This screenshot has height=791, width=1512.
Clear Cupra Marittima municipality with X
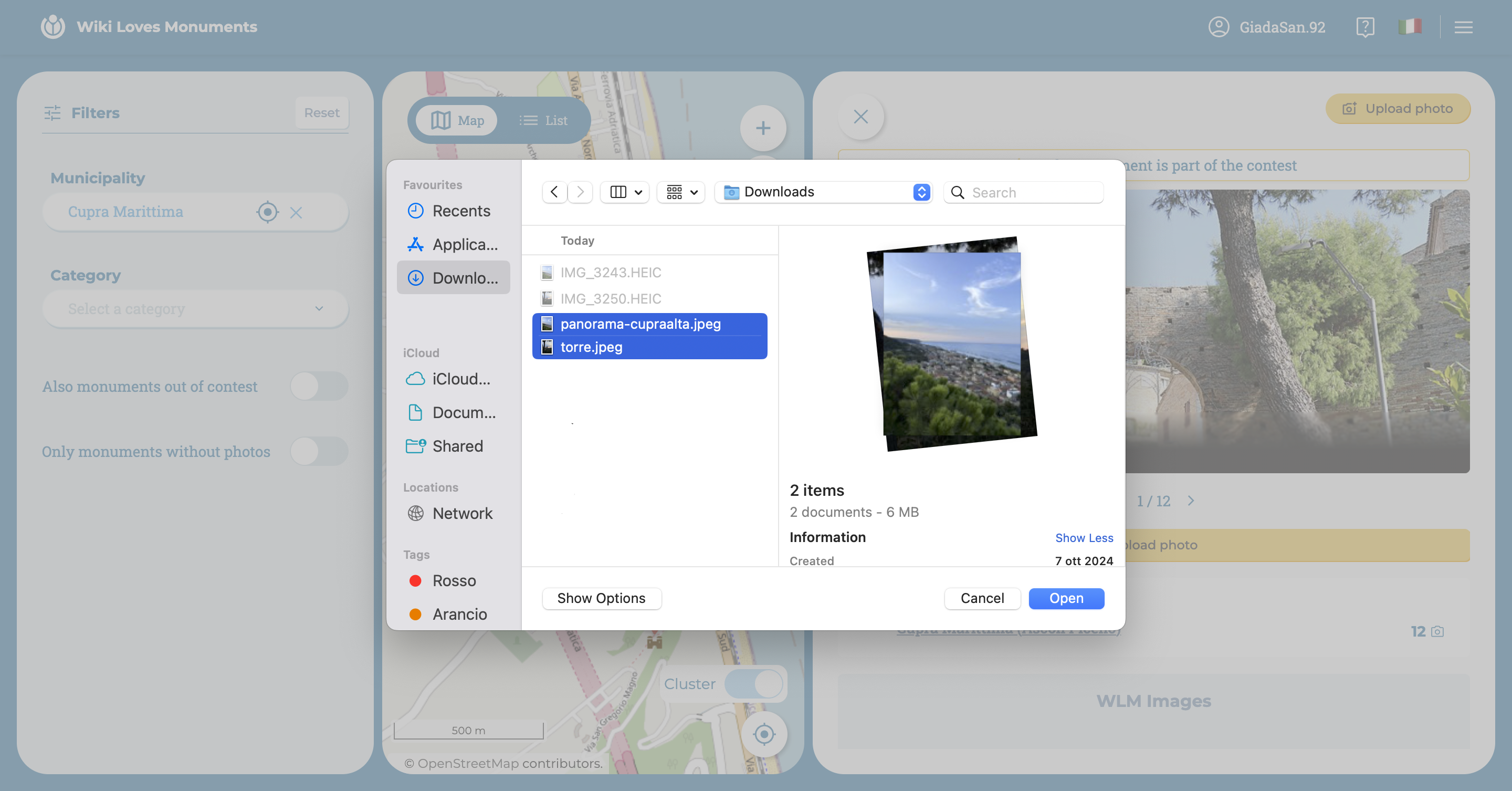[x=296, y=213]
